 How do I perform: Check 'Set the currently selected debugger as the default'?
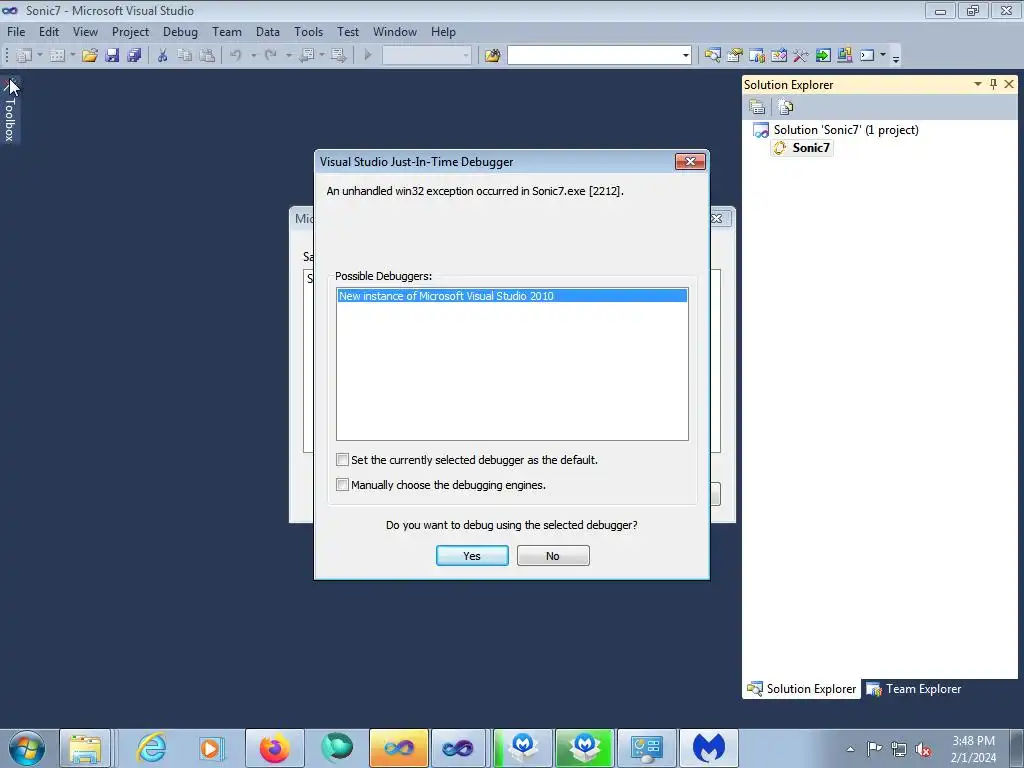[342, 460]
